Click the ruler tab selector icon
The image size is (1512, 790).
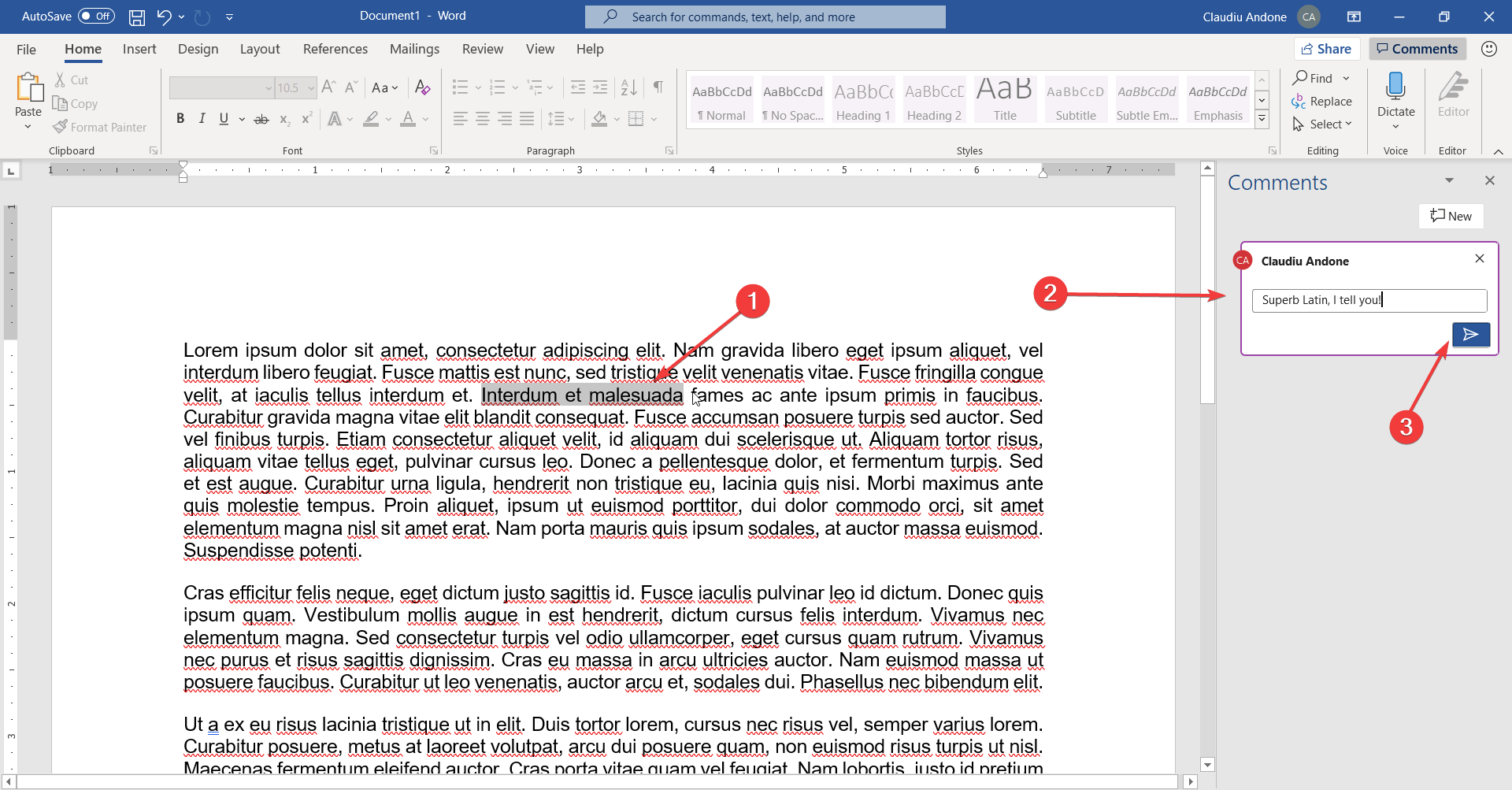click(10, 170)
